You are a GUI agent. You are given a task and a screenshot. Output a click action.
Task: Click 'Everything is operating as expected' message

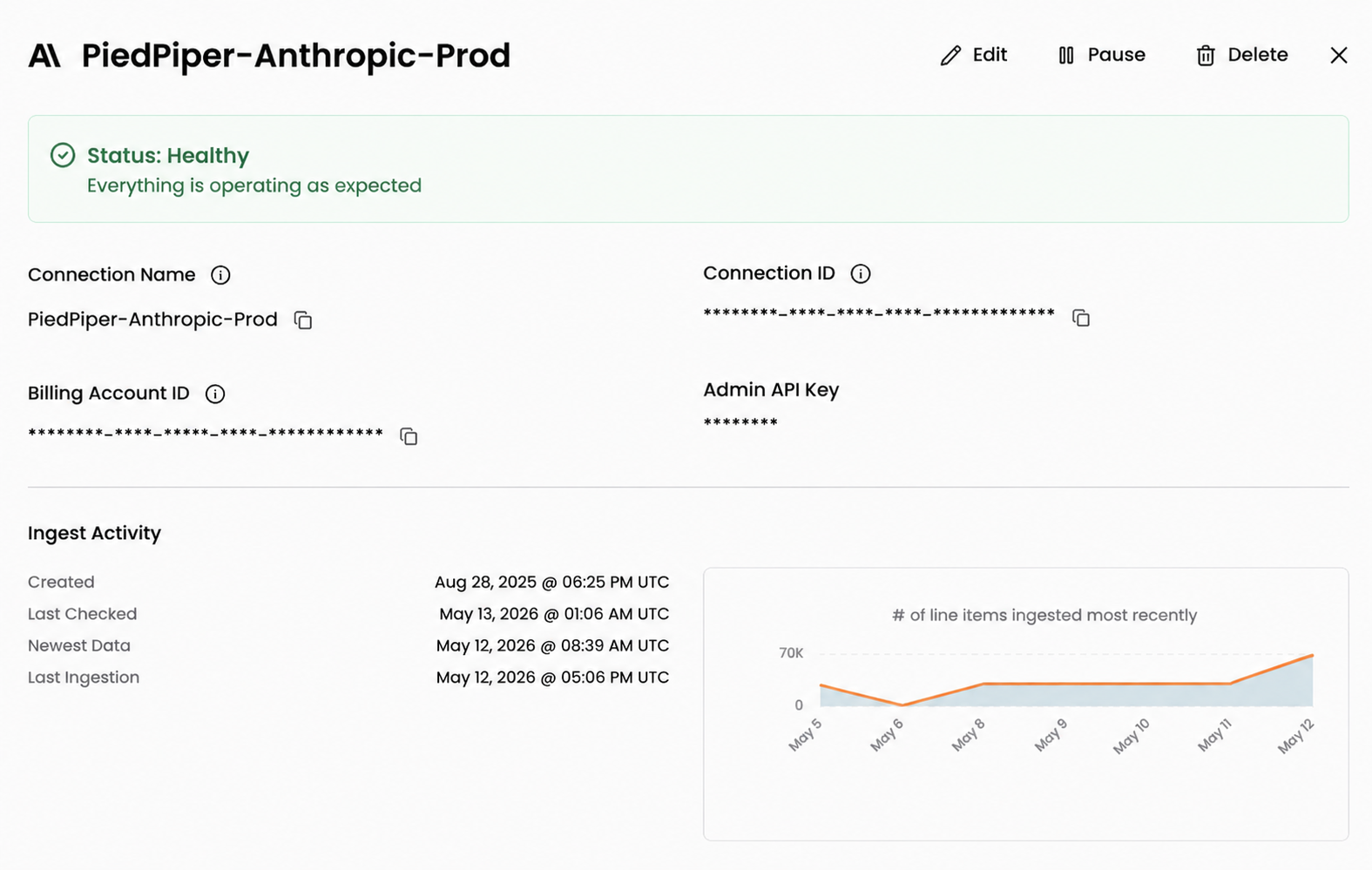(x=254, y=185)
